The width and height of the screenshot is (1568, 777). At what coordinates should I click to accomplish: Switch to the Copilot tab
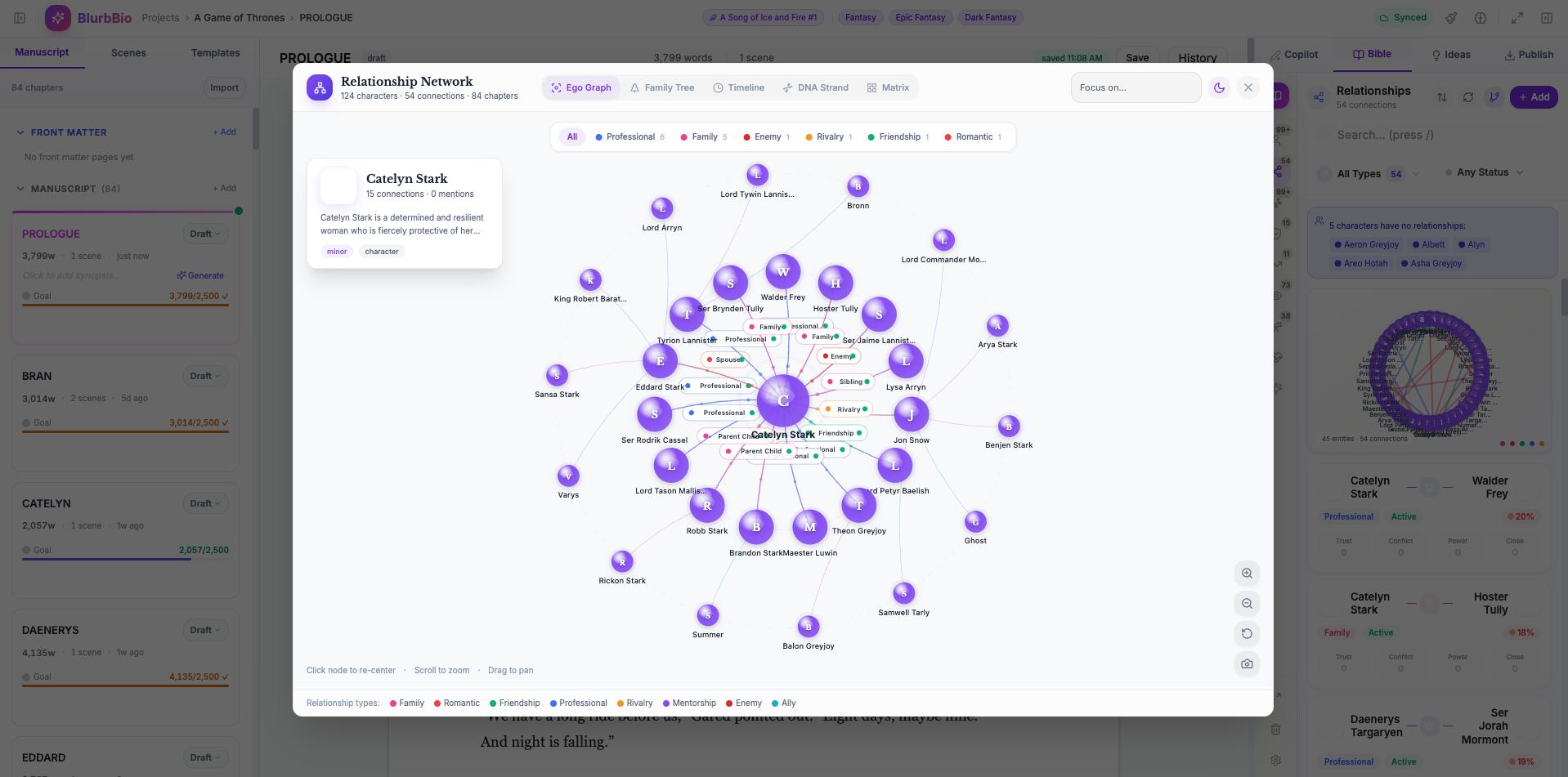point(1294,55)
